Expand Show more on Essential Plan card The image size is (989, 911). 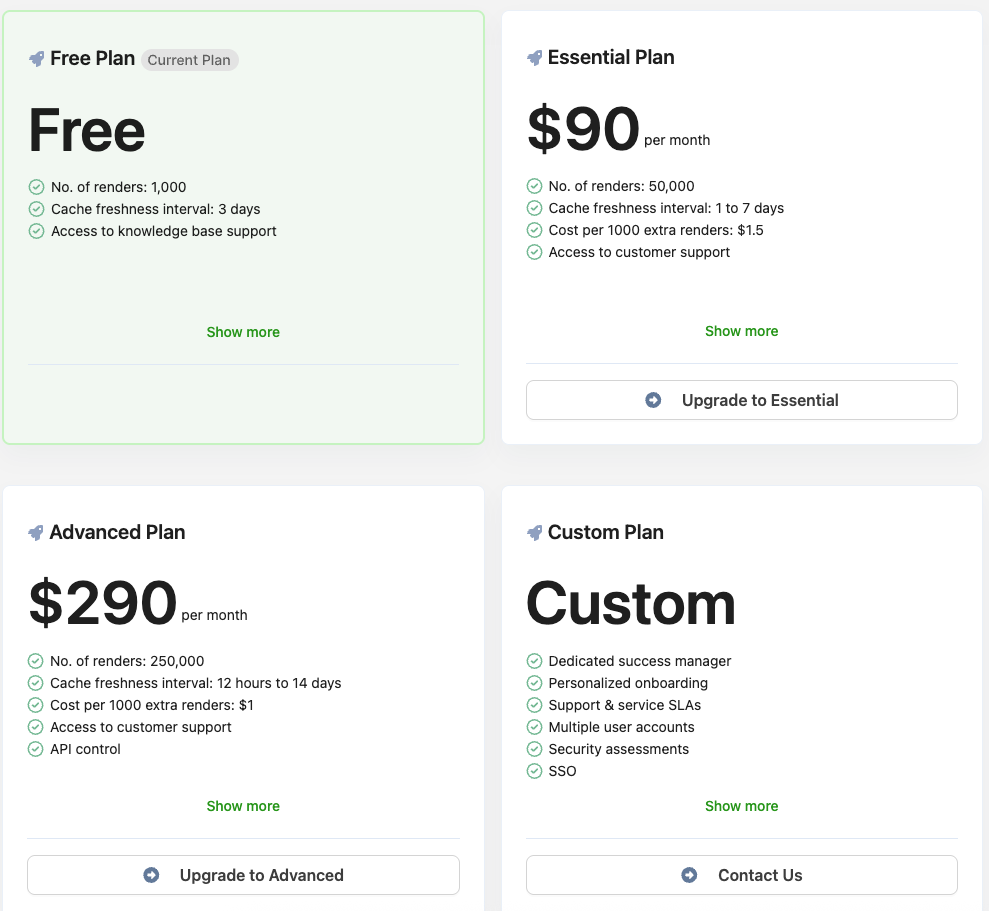pyautogui.click(x=741, y=331)
